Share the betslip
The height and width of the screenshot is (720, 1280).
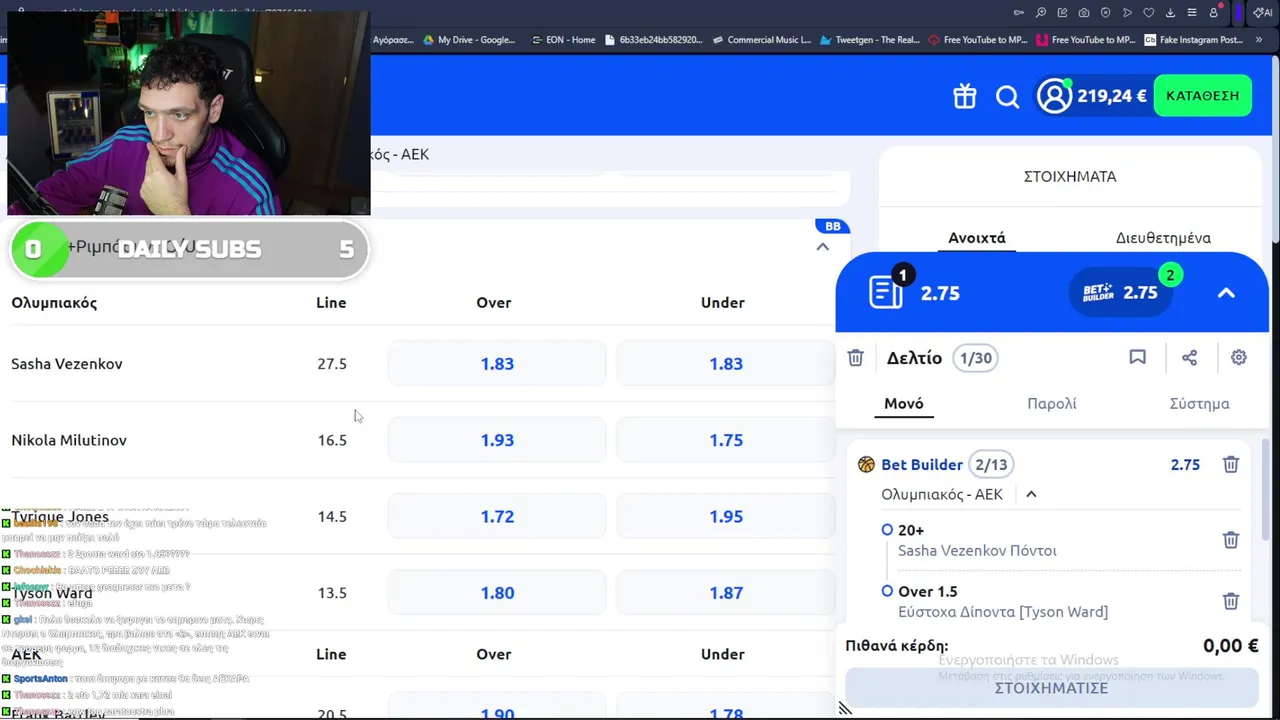(x=1189, y=357)
